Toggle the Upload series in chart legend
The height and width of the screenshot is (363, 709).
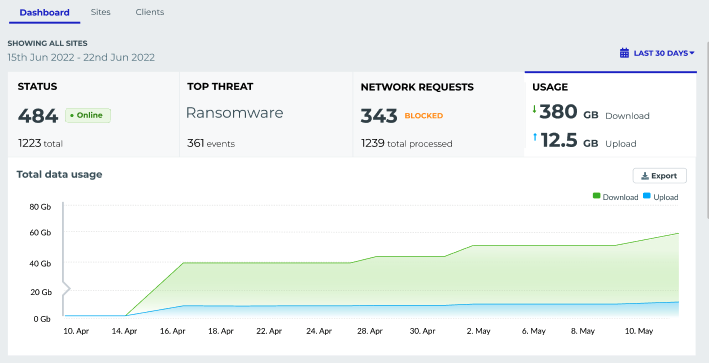pos(661,197)
